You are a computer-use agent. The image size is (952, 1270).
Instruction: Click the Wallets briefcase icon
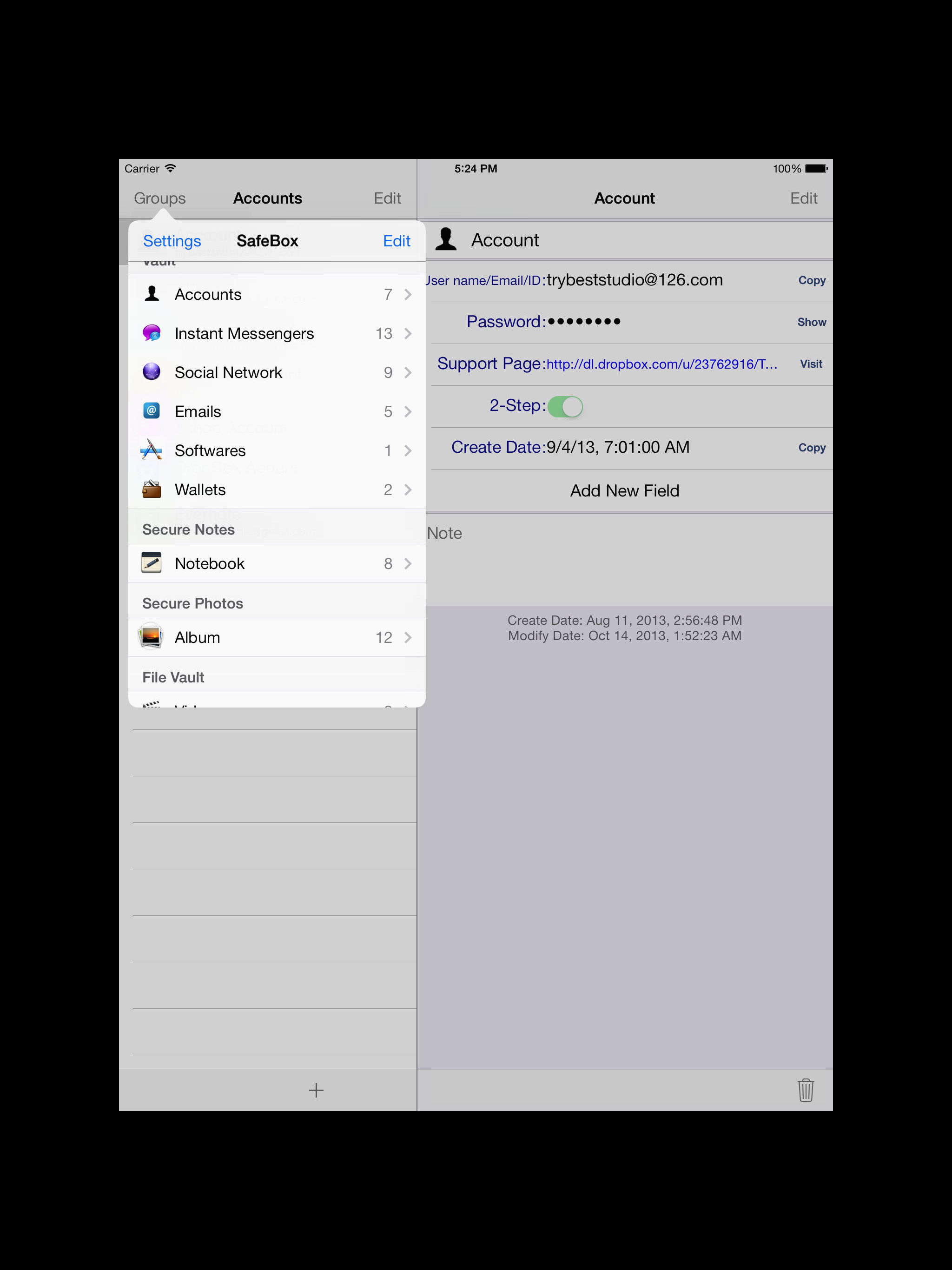click(152, 489)
